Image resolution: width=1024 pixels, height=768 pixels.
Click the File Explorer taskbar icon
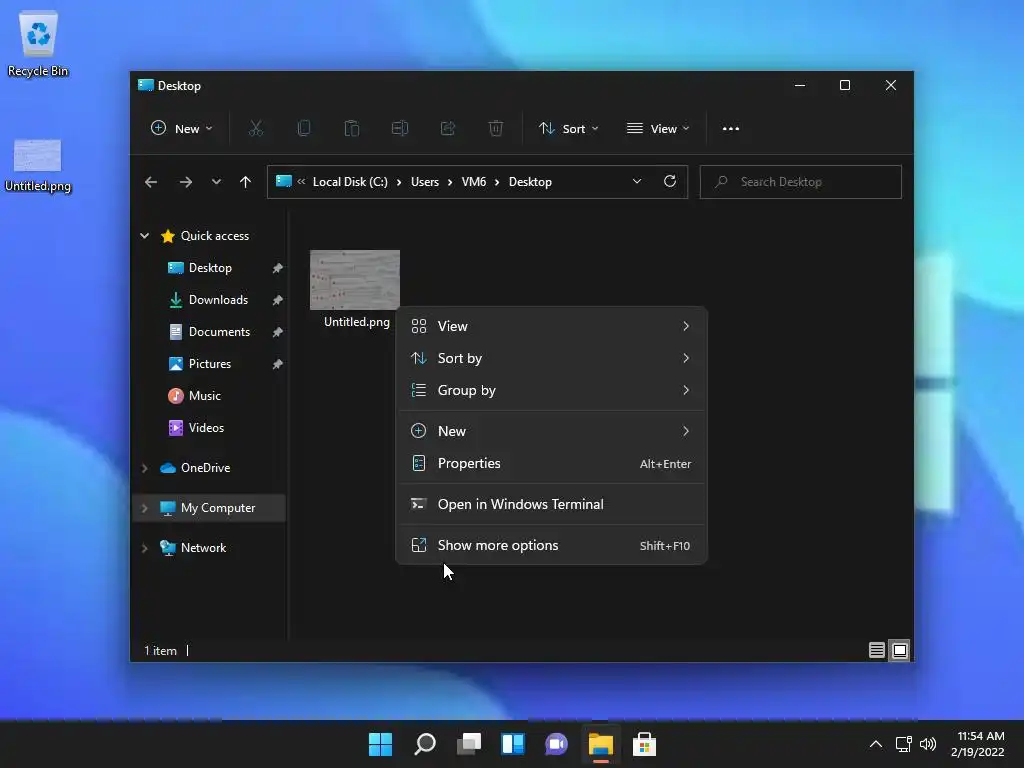coord(601,744)
